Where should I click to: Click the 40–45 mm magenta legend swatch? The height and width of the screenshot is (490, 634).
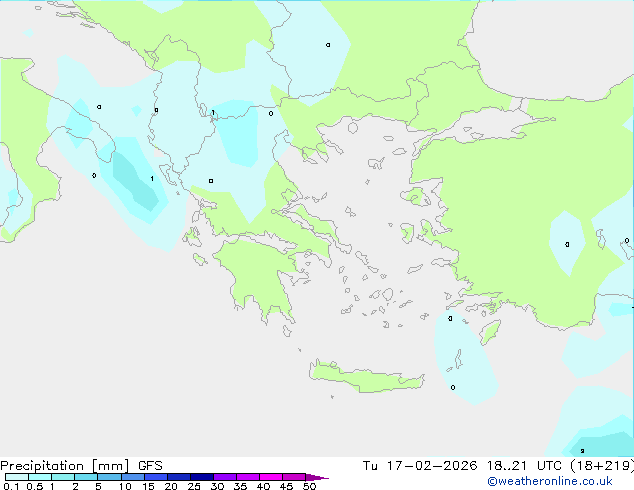point(271,477)
